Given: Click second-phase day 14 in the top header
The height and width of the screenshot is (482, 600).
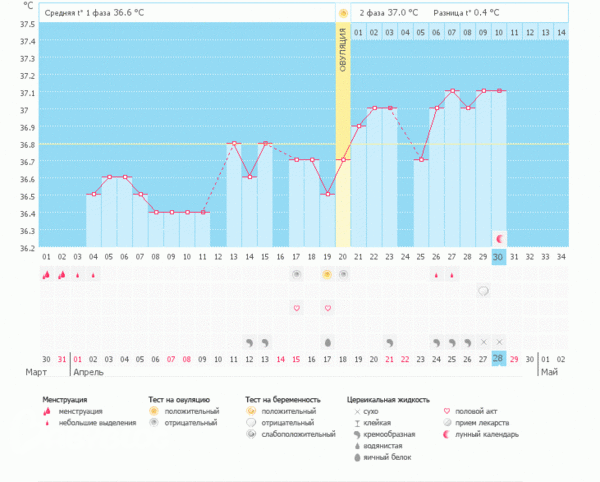Looking at the screenshot, I should click(x=561, y=33).
